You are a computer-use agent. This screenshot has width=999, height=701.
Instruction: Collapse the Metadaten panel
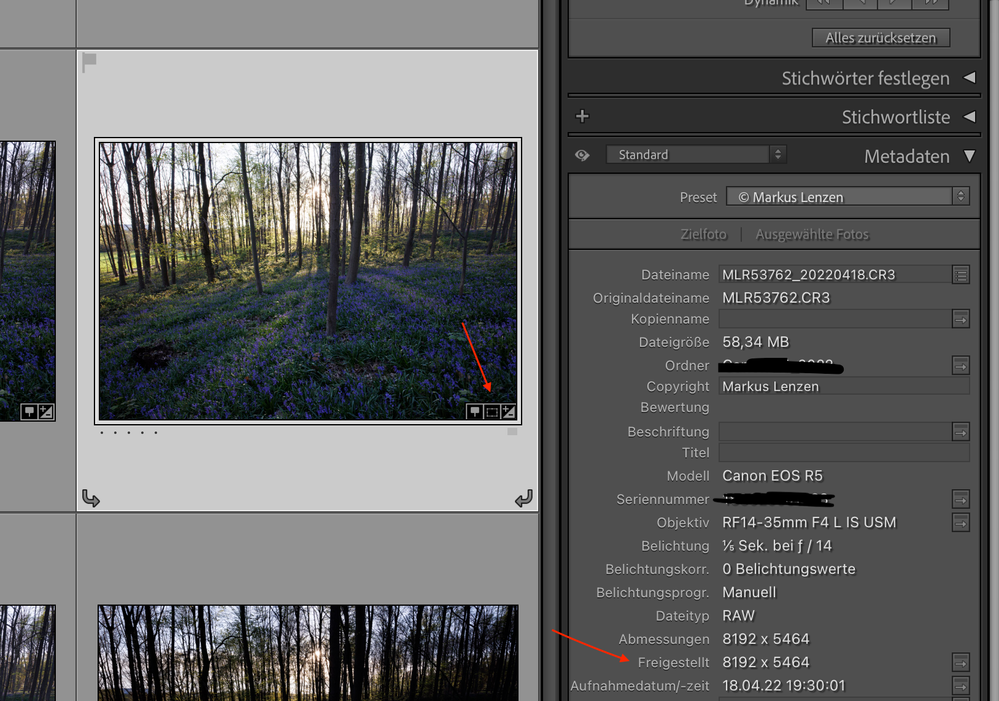pos(969,155)
